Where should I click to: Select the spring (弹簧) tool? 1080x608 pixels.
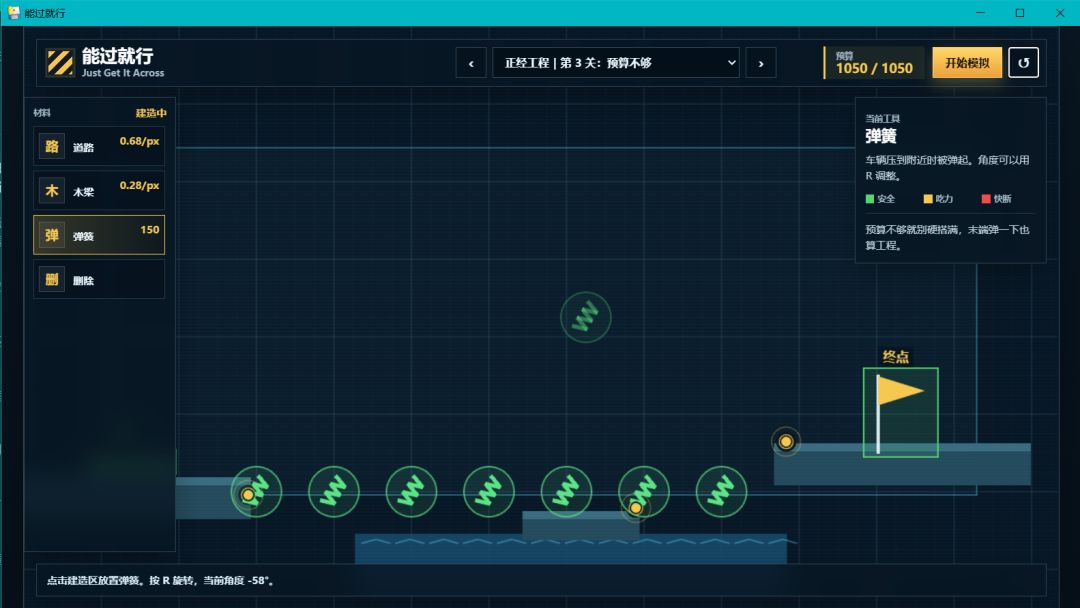98,235
